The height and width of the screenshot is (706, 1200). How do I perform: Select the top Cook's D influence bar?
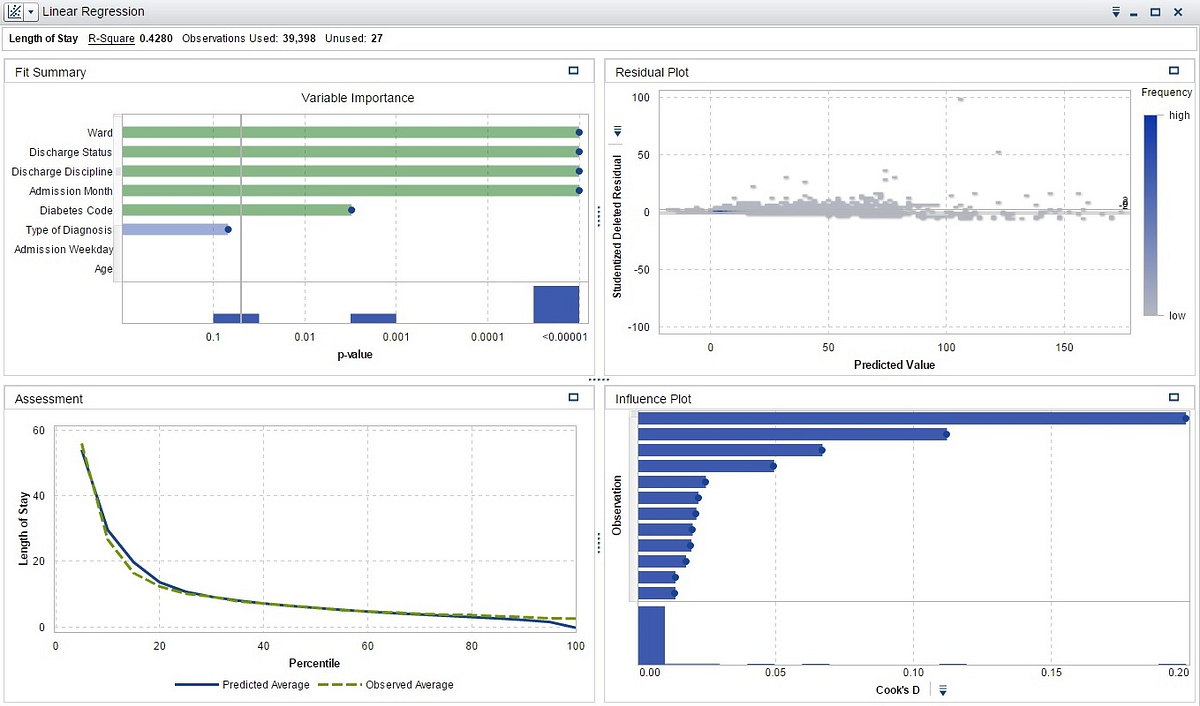912,418
